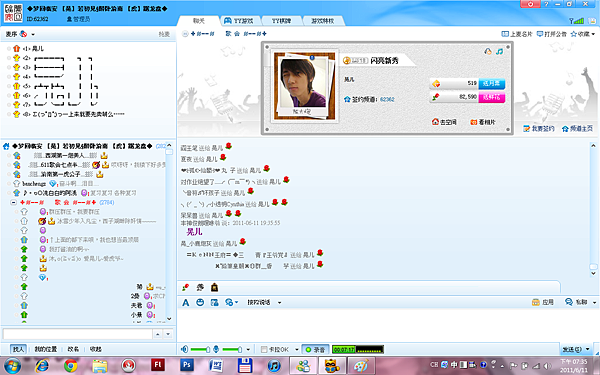Click the 抢麦 grab mic button
Screen dimensions: 600x375
(x=164, y=34)
